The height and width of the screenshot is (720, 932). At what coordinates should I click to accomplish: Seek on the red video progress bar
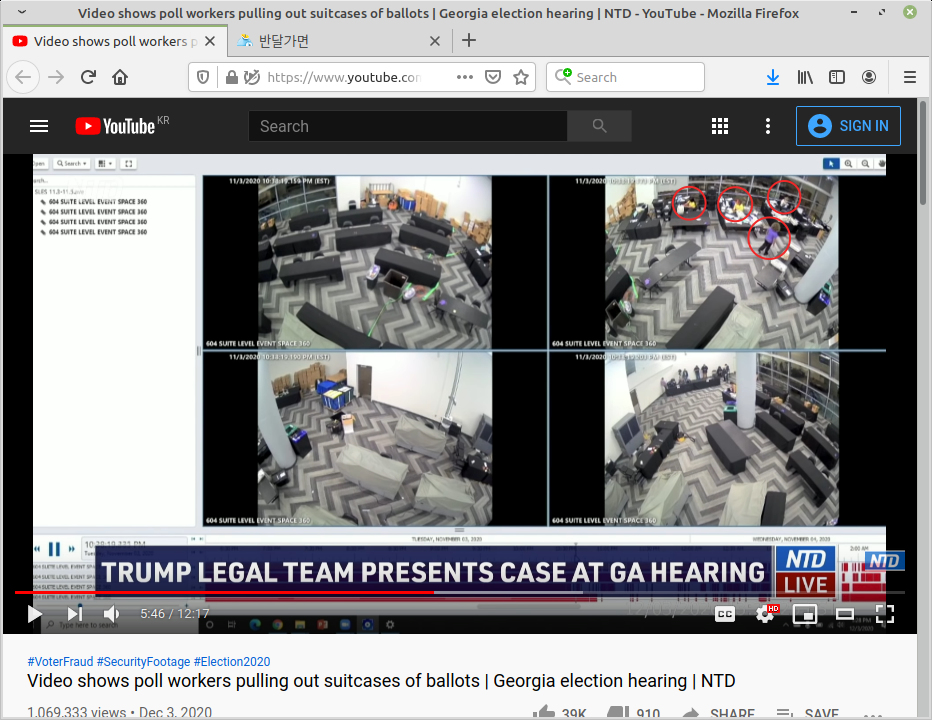click(x=459, y=592)
